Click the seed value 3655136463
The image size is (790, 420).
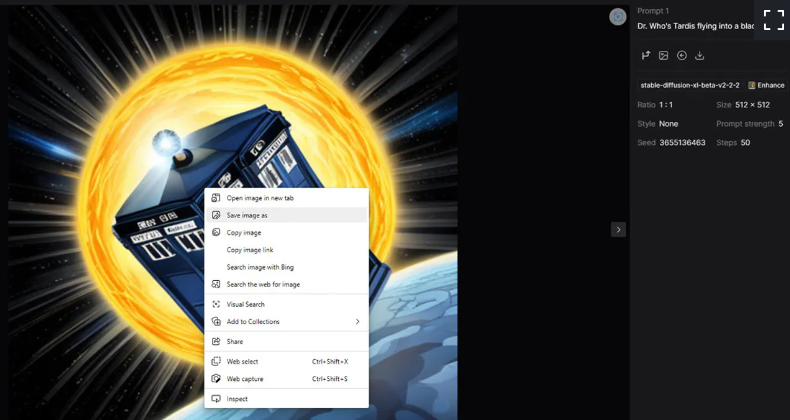682,143
